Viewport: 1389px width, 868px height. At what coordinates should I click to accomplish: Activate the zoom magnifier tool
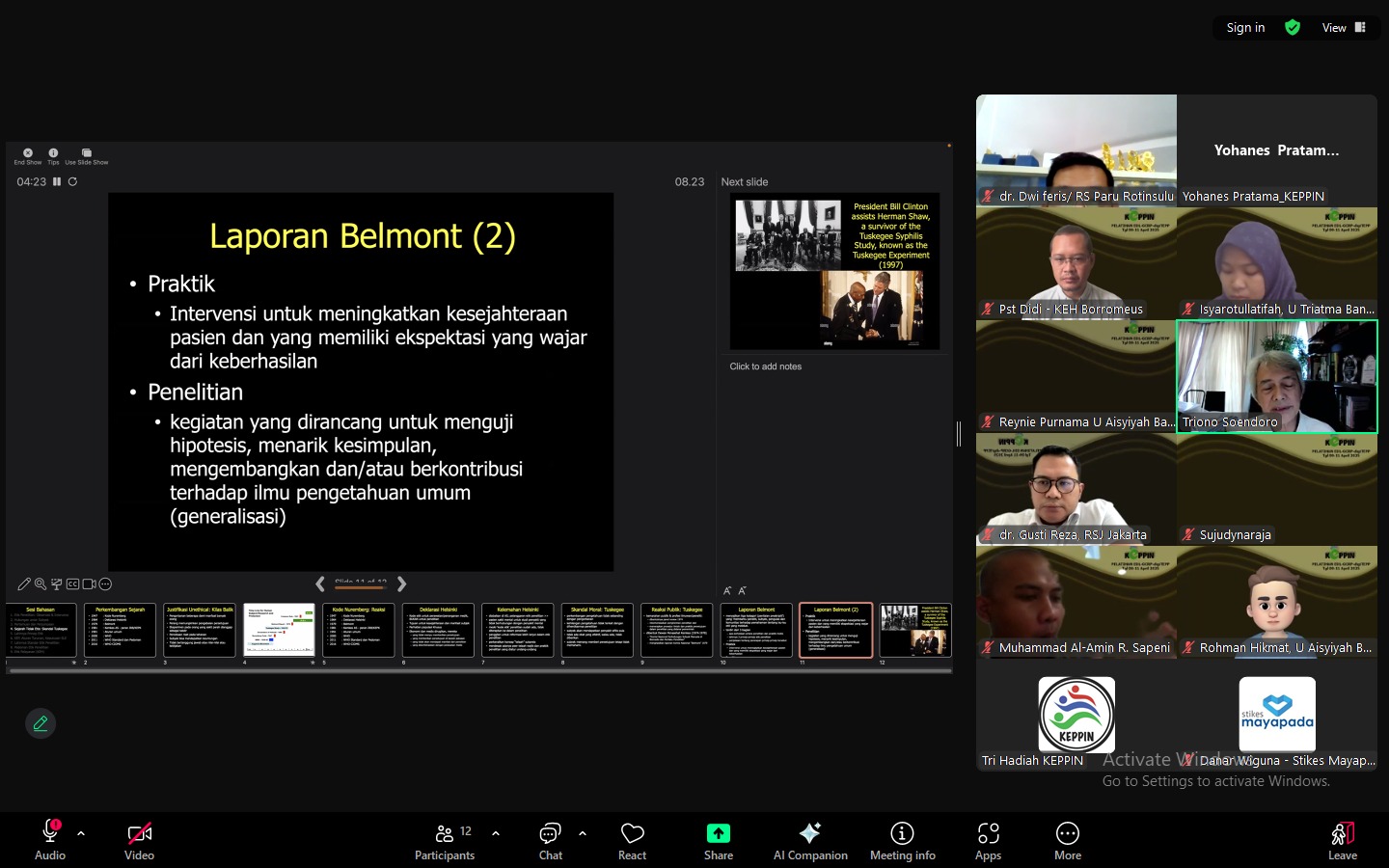click(x=41, y=583)
